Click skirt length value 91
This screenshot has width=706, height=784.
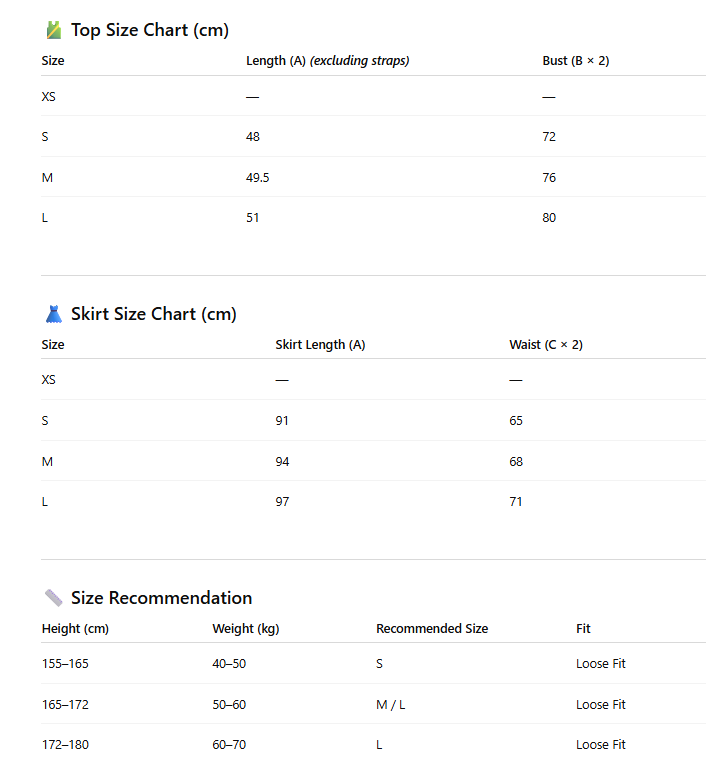[282, 421]
